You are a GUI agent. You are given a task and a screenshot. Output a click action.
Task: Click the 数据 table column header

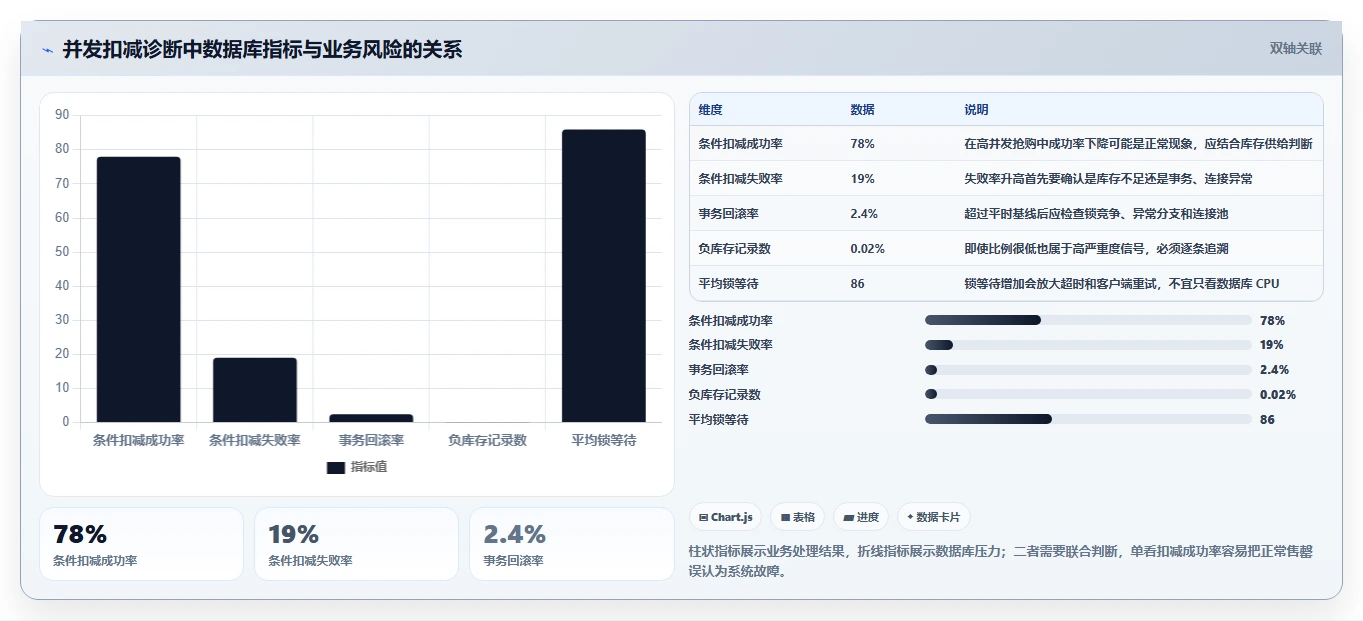pos(863,109)
